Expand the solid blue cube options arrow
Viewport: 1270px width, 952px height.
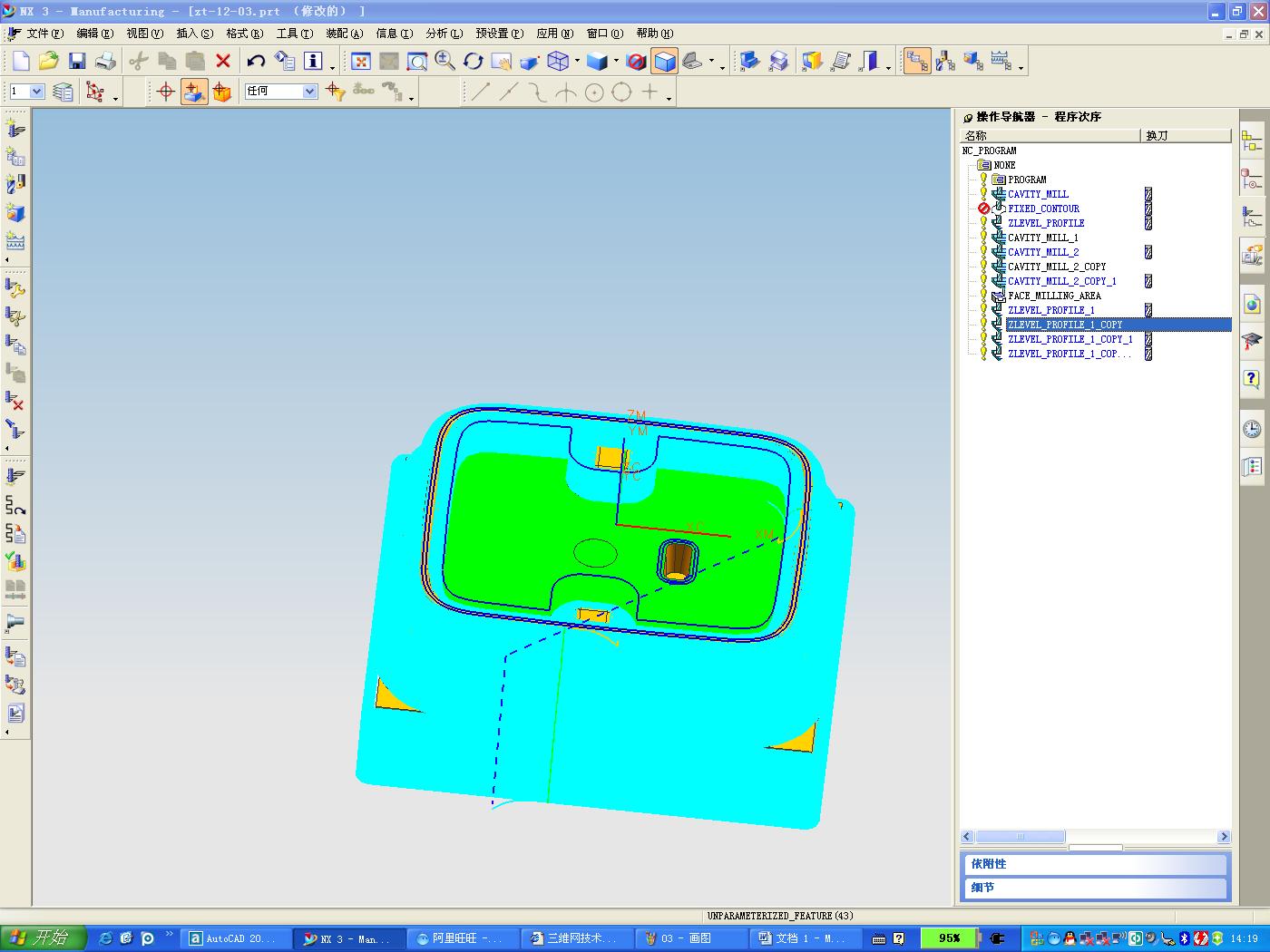[x=616, y=61]
